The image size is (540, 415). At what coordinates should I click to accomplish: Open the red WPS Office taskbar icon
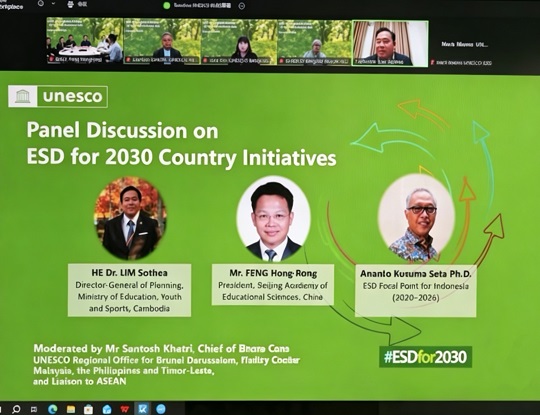[125, 409]
